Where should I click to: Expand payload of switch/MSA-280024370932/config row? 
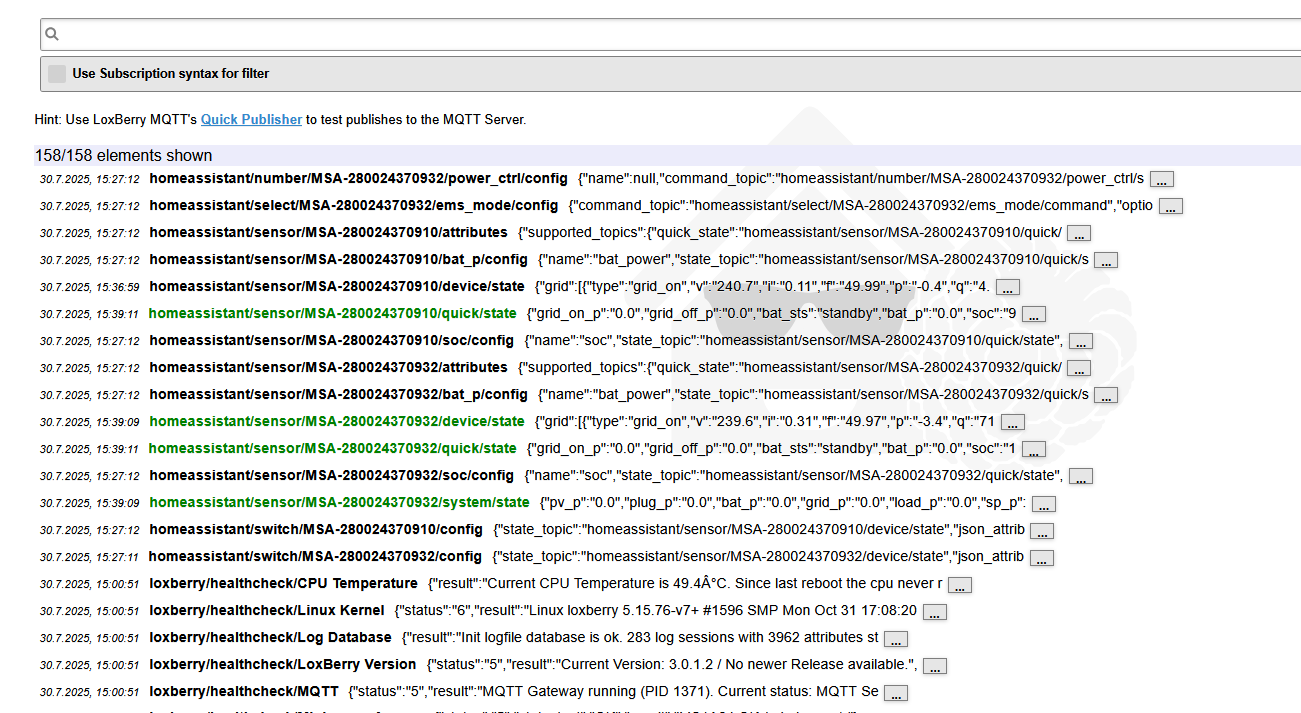1041,558
